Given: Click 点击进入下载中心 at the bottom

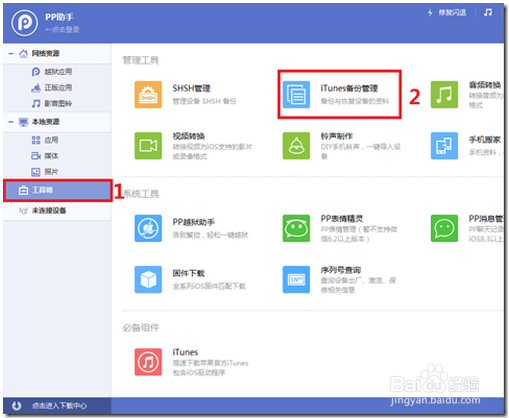Looking at the screenshot, I should tap(59, 406).
